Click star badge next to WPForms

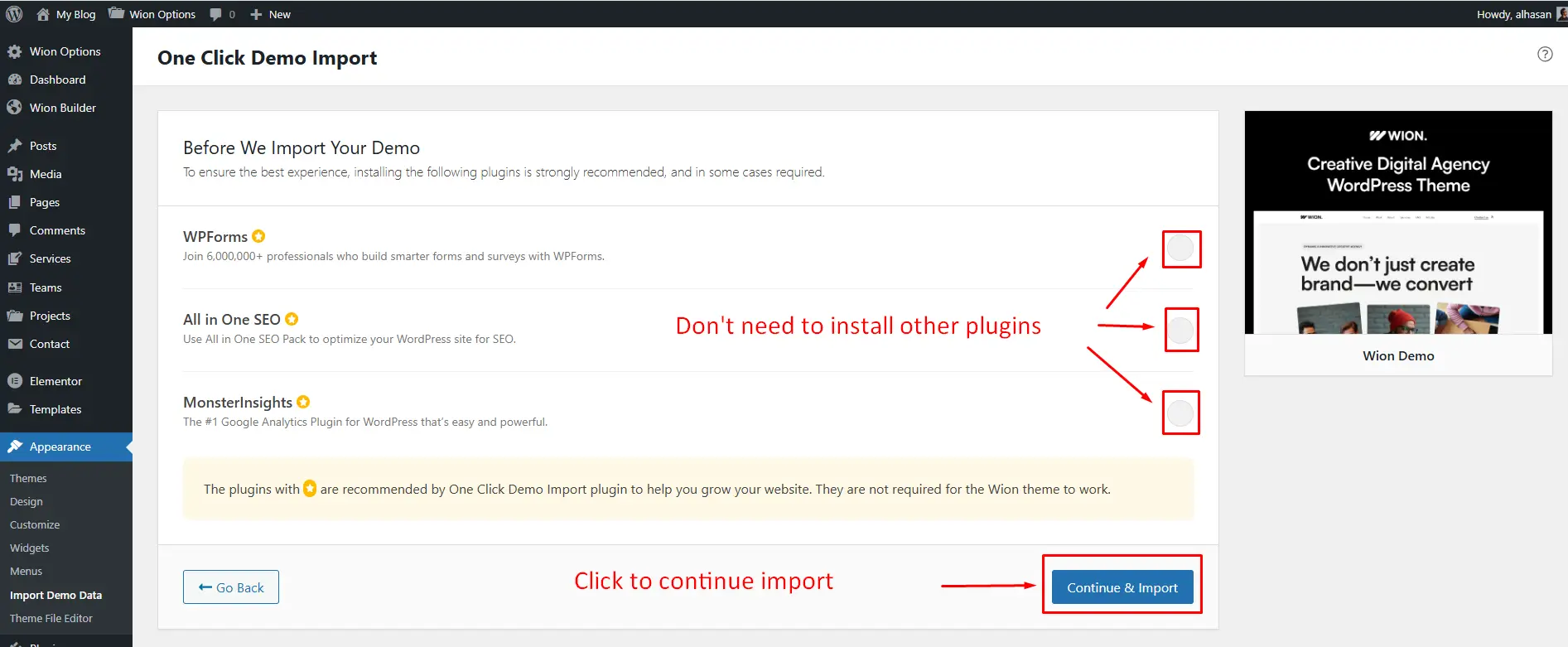pyautogui.click(x=258, y=236)
